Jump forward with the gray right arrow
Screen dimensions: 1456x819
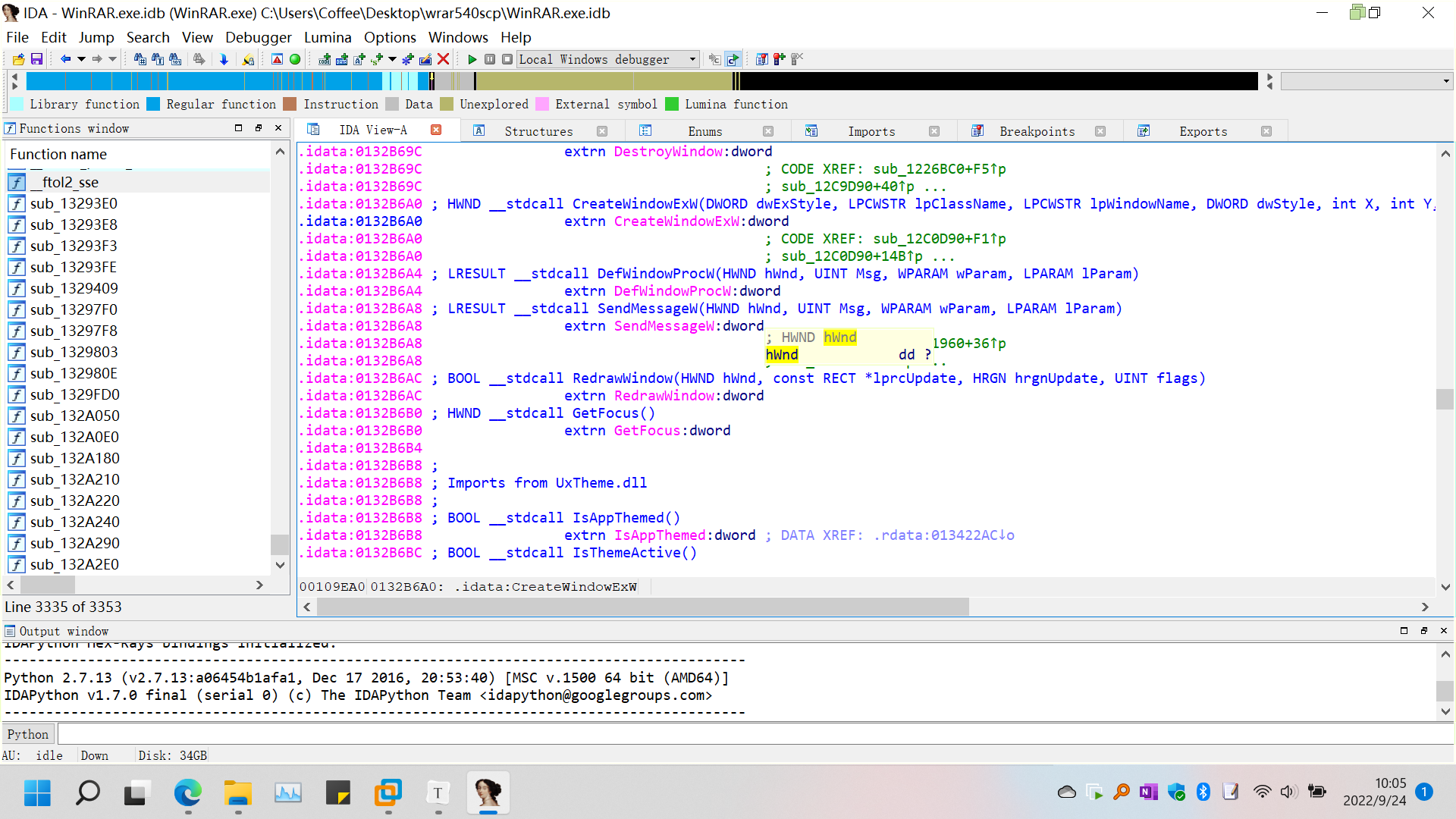(x=97, y=59)
